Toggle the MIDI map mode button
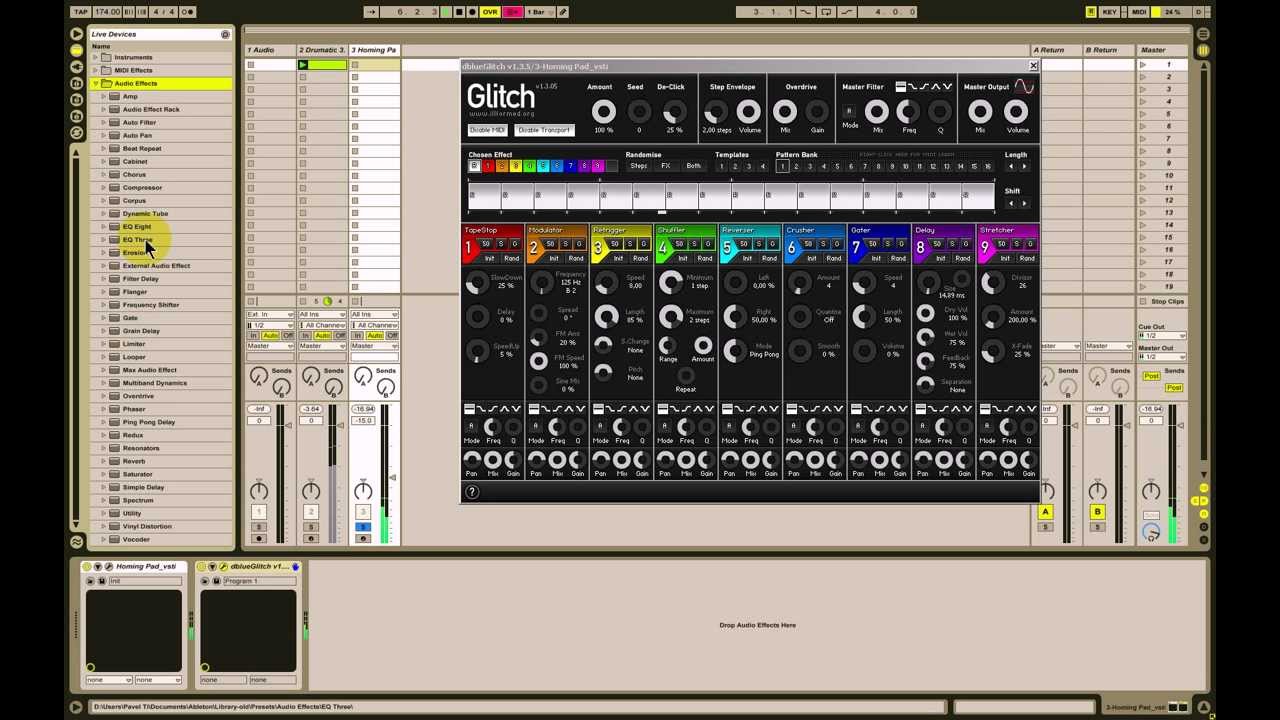This screenshot has height=720, width=1280. [1138, 12]
